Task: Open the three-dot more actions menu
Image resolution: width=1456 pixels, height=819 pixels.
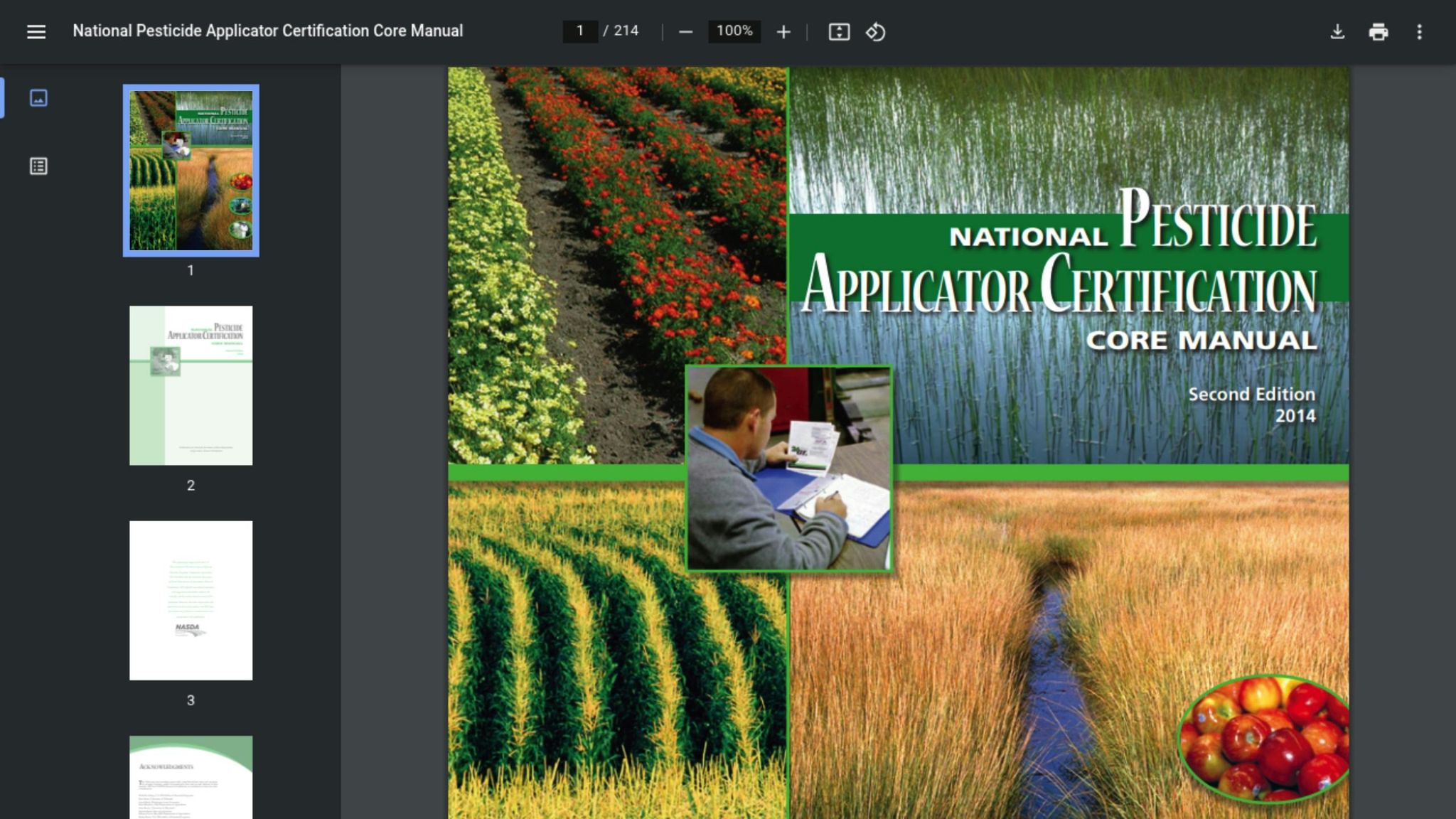Action: coord(1419,31)
